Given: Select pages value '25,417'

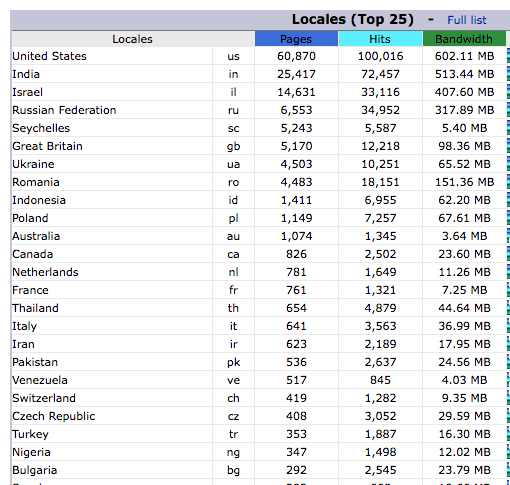Looking at the screenshot, I should (x=296, y=74).
